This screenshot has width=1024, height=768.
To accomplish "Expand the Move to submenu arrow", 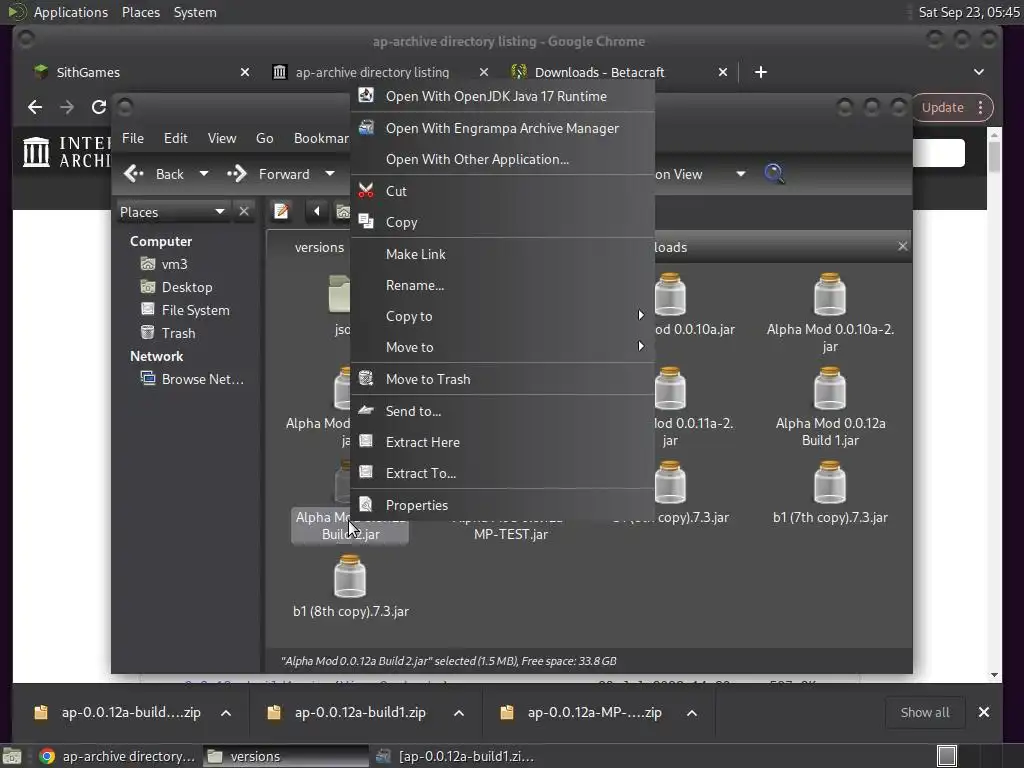I will pos(641,347).
